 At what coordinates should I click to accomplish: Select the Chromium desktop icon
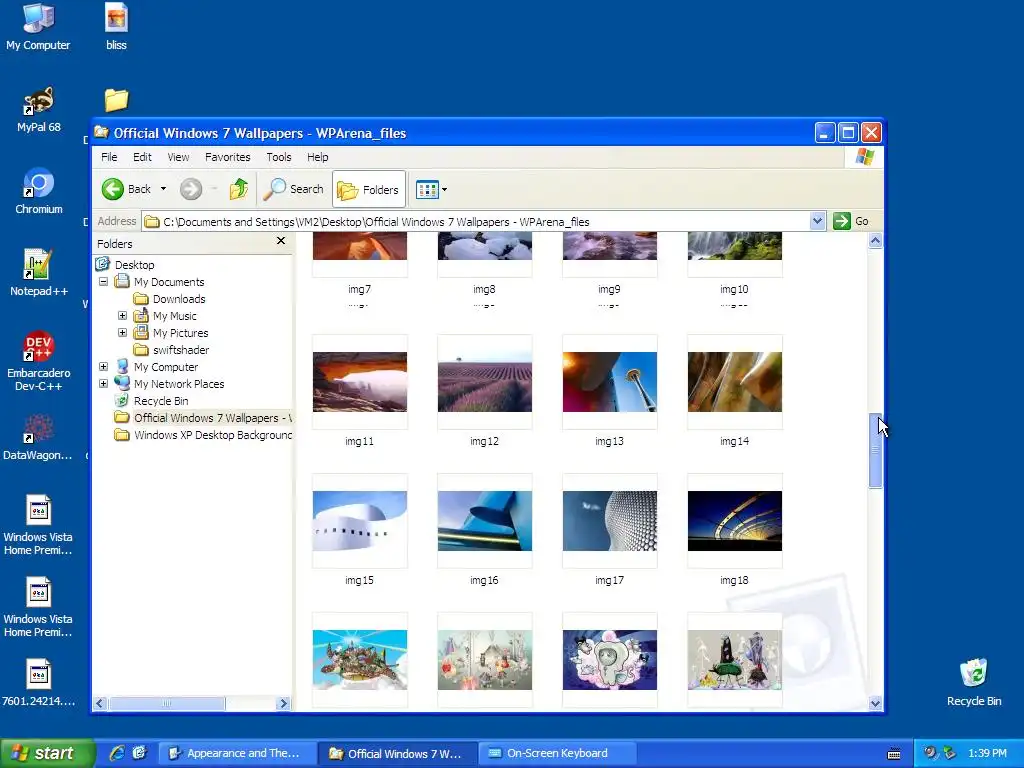[x=39, y=191]
